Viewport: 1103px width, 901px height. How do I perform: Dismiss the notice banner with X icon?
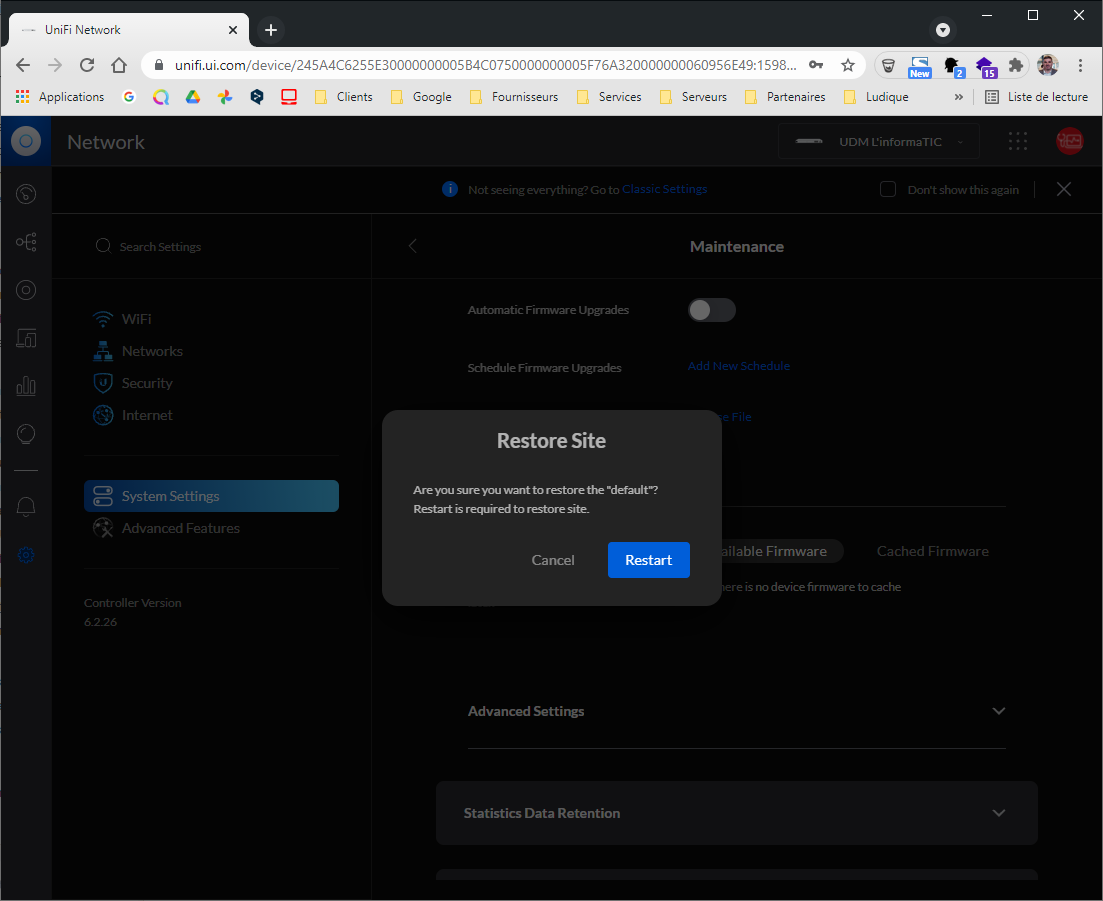(x=1064, y=189)
